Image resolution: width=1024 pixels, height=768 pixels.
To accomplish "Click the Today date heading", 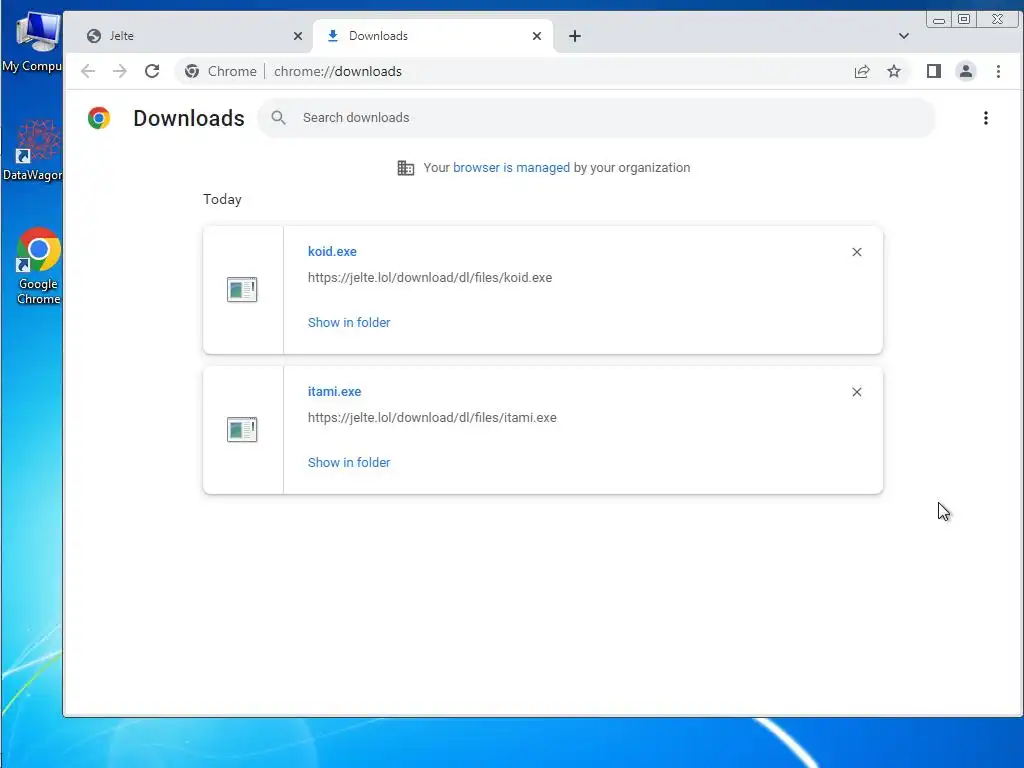I will [x=222, y=199].
